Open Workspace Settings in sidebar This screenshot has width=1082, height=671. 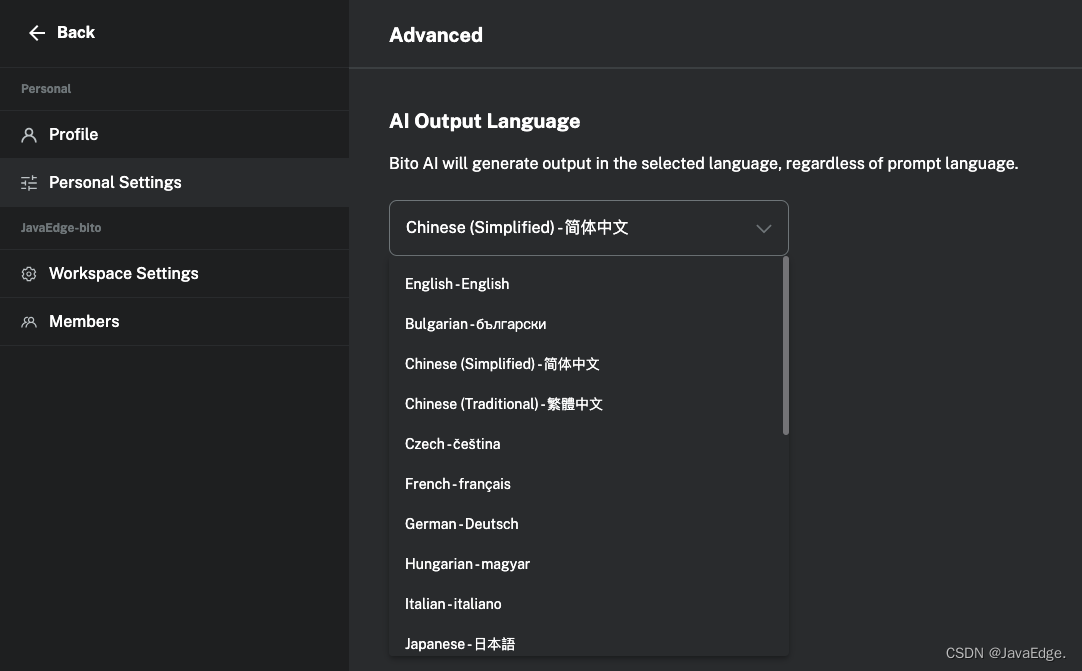tap(175, 273)
